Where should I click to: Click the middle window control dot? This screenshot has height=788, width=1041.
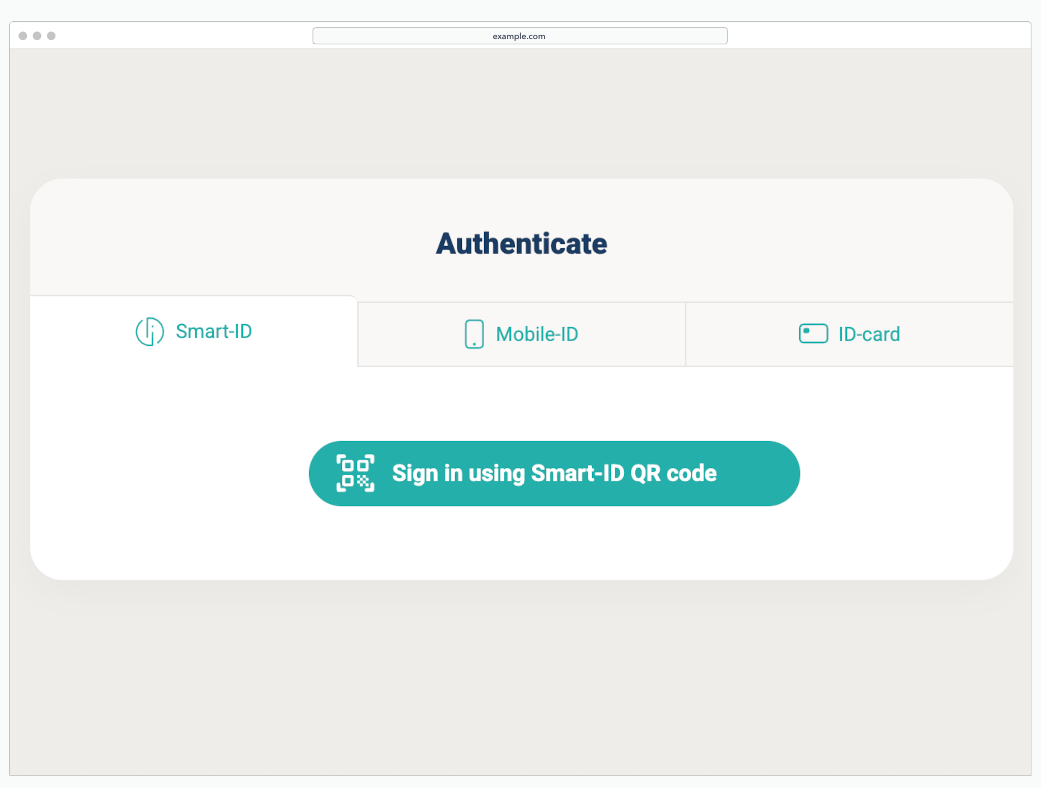coord(37,36)
